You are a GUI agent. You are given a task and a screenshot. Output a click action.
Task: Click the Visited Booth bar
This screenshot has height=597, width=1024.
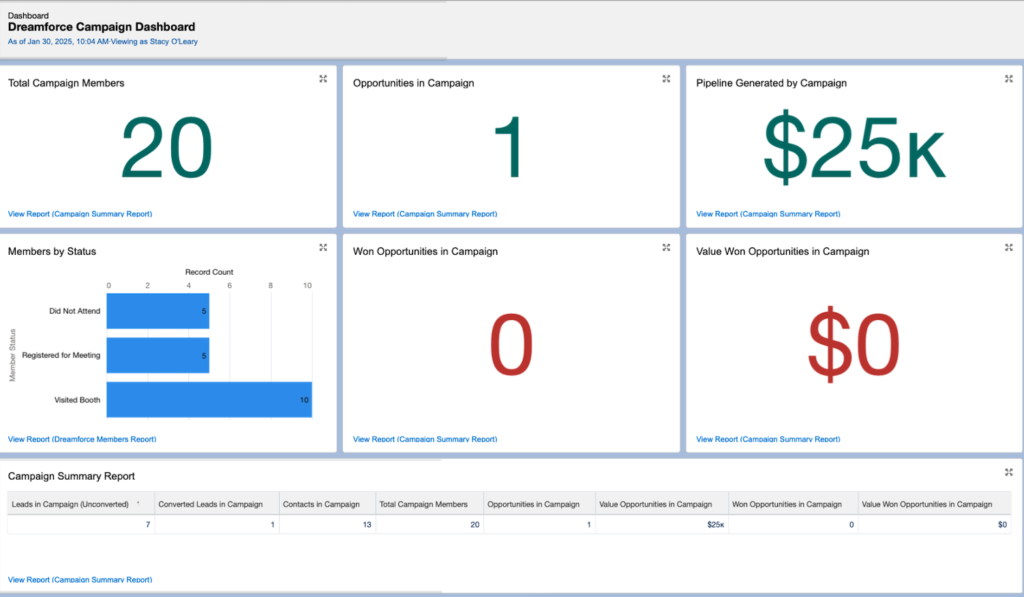[x=210, y=400]
